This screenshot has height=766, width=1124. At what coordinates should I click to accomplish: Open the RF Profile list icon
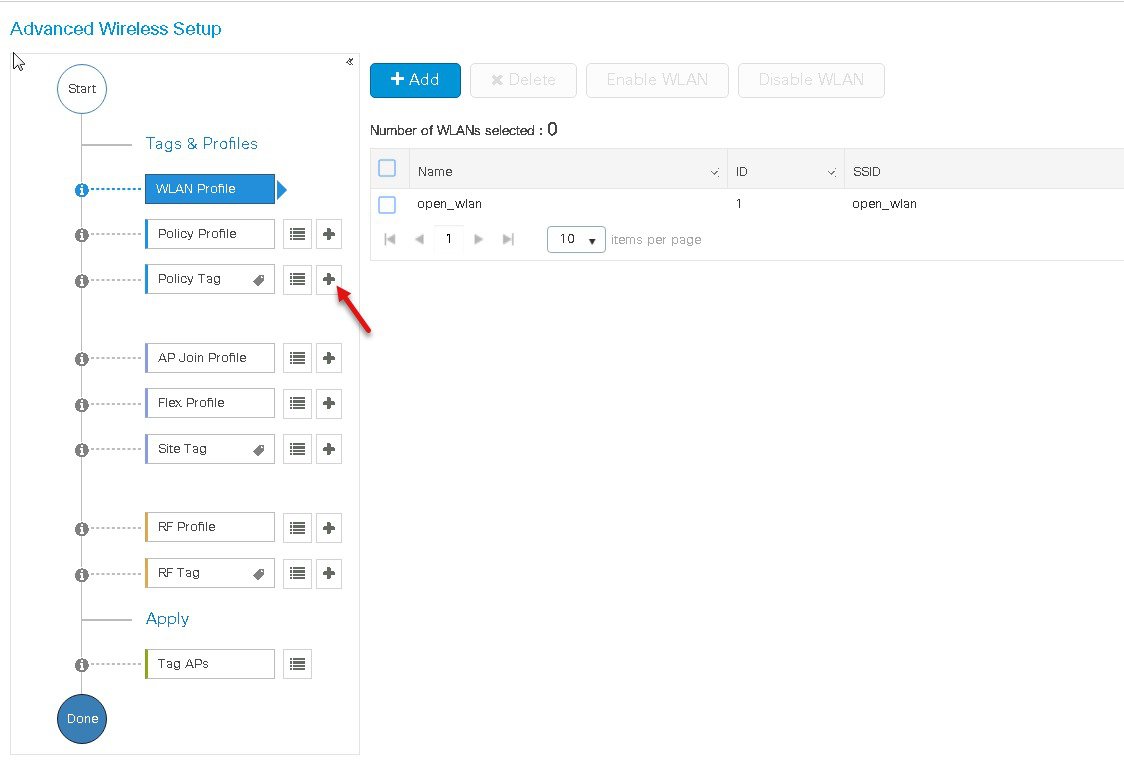click(297, 528)
